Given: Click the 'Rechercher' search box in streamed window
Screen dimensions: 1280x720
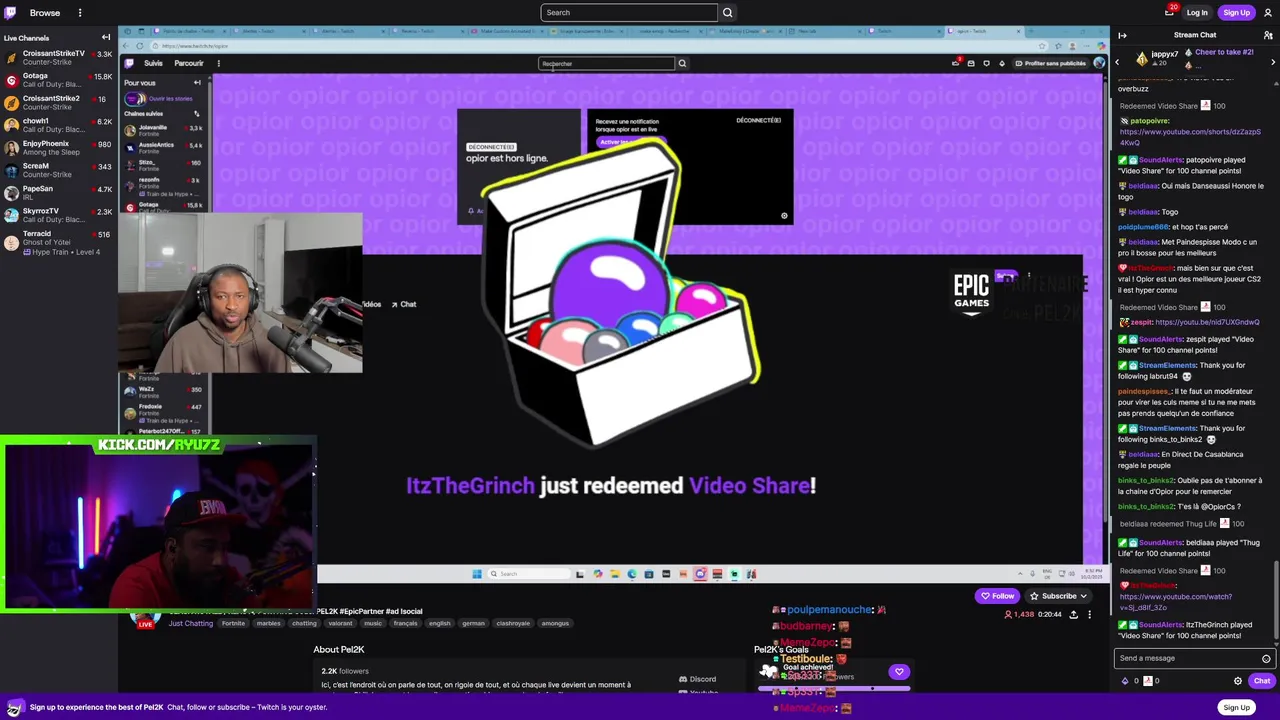Looking at the screenshot, I should (x=607, y=63).
